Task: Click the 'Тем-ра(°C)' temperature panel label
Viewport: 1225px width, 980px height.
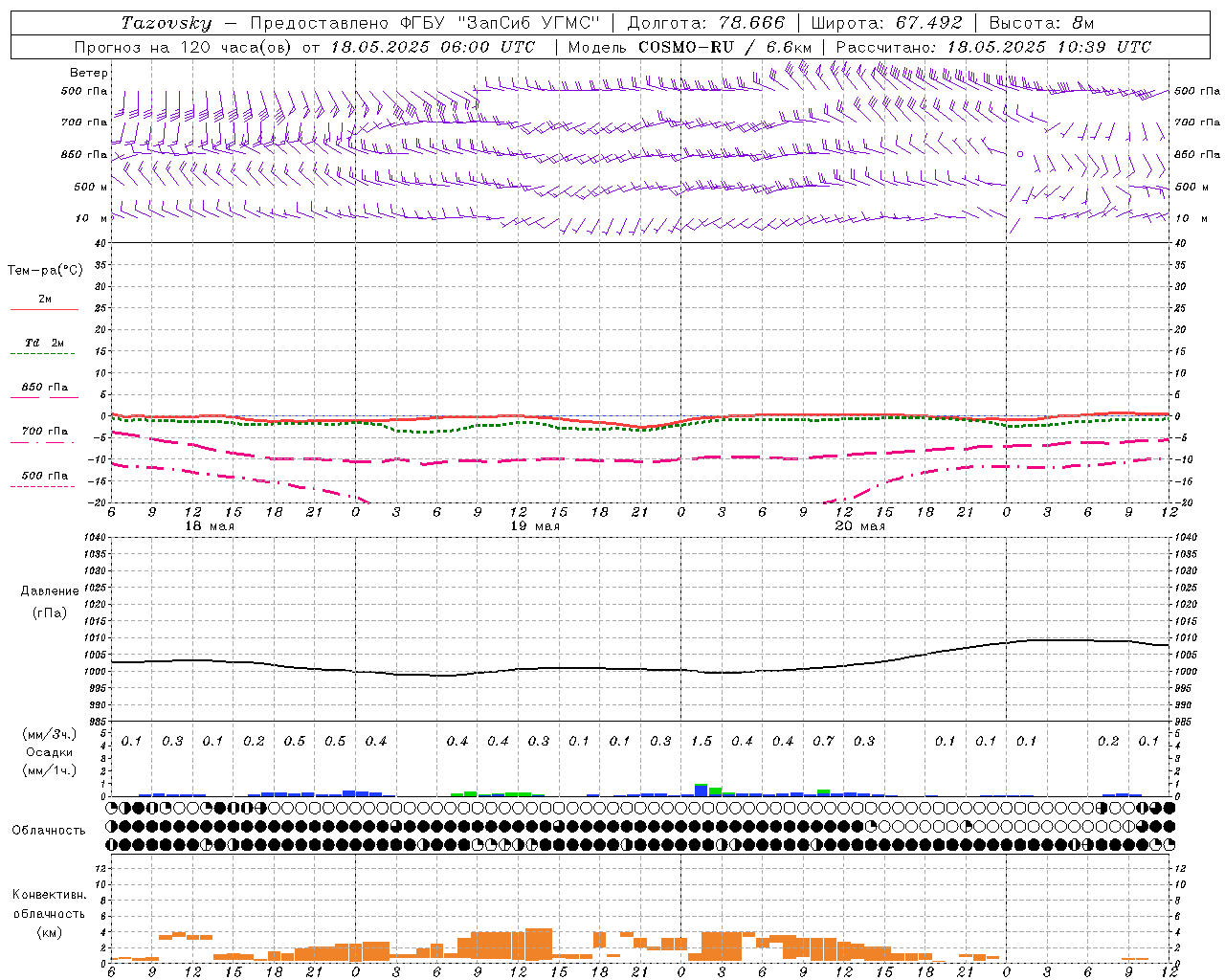Action: tap(46, 271)
